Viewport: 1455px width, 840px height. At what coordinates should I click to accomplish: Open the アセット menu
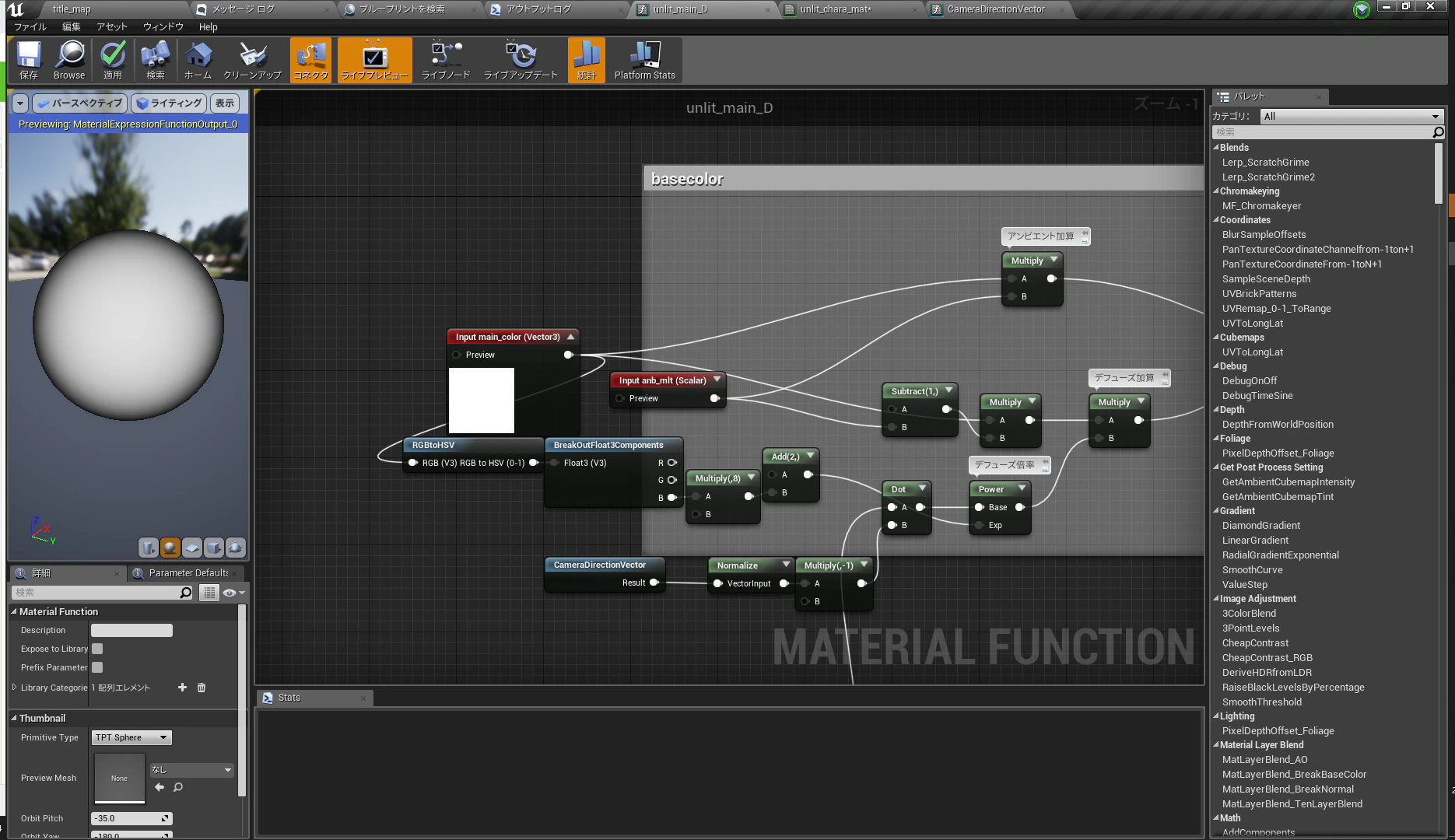pyautogui.click(x=112, y=26)
